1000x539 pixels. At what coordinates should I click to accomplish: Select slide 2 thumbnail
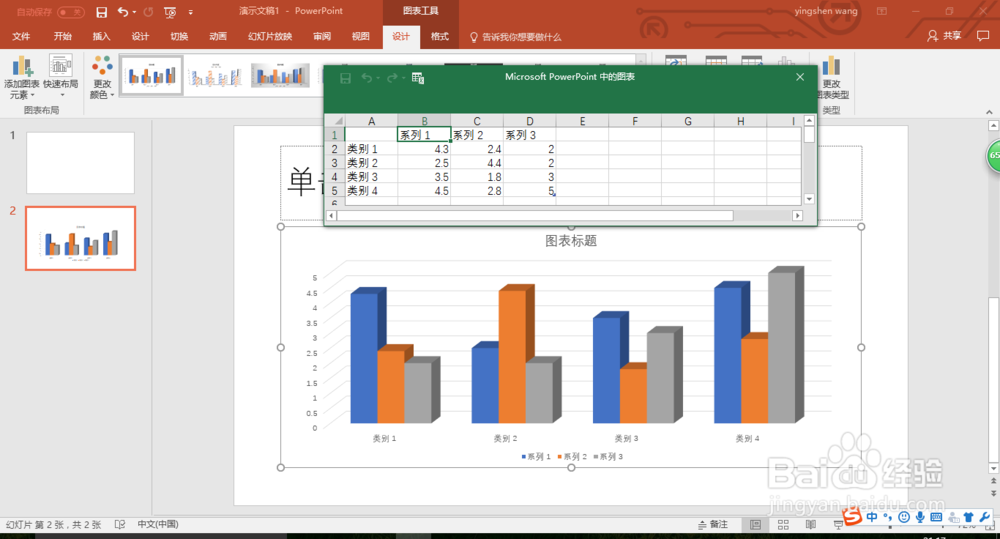(x=80, y=239)
